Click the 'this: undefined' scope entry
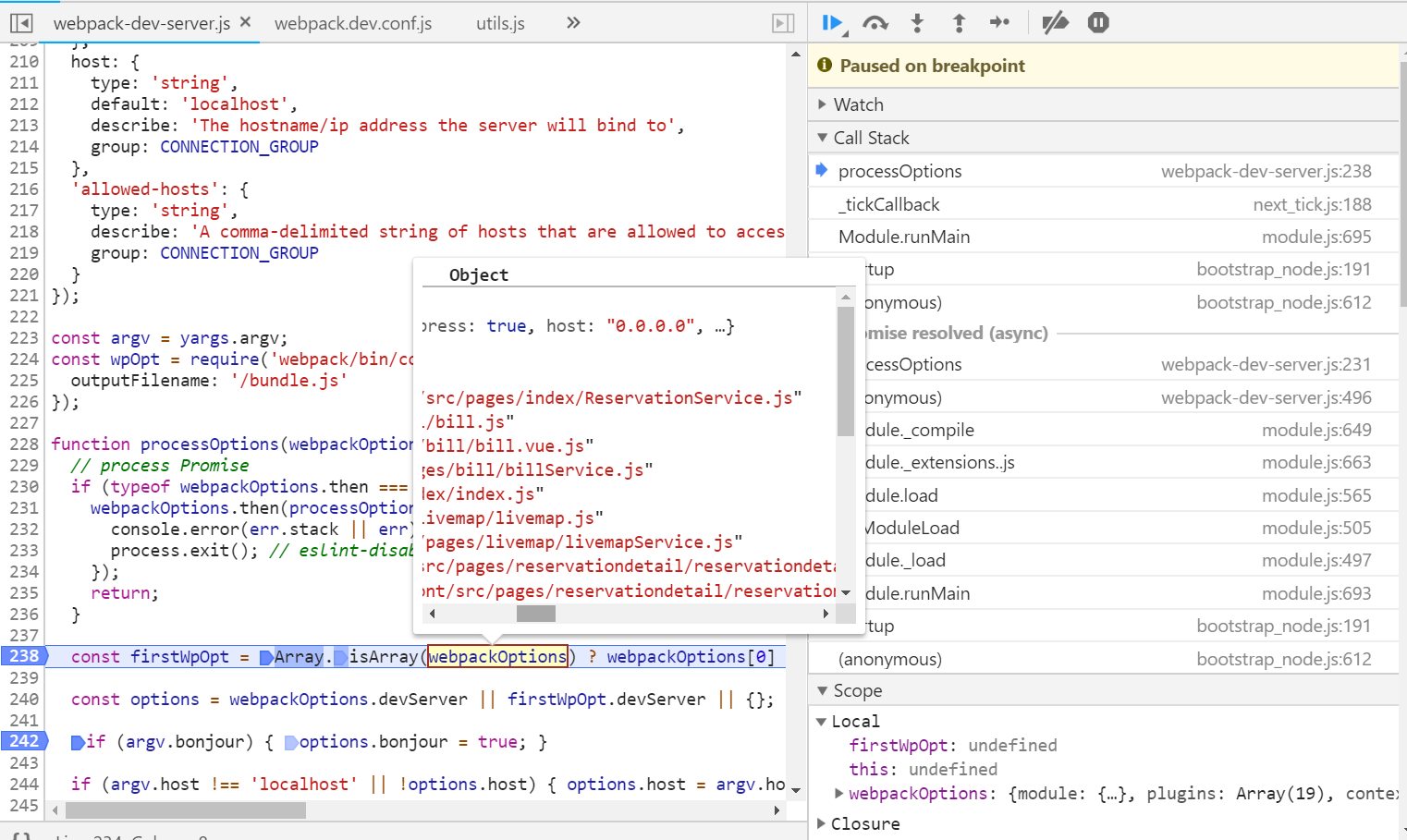 click(x=924, y=769)
